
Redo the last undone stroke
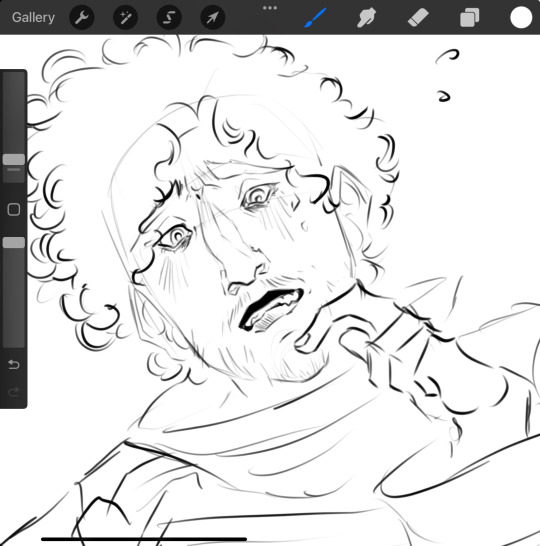pyautogui.click(x=14, y=392)
